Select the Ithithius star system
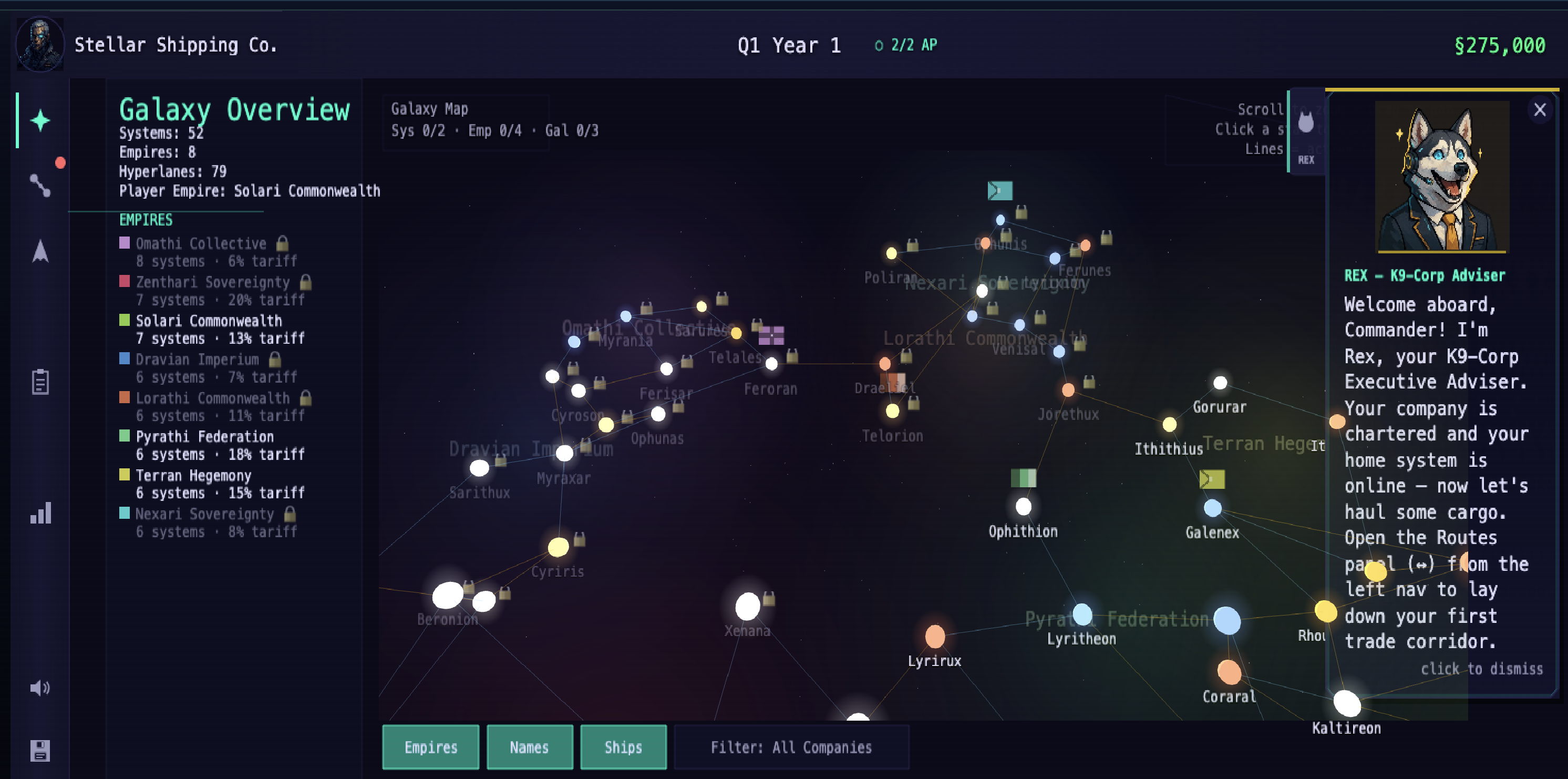 click(x=1169, y=424)
